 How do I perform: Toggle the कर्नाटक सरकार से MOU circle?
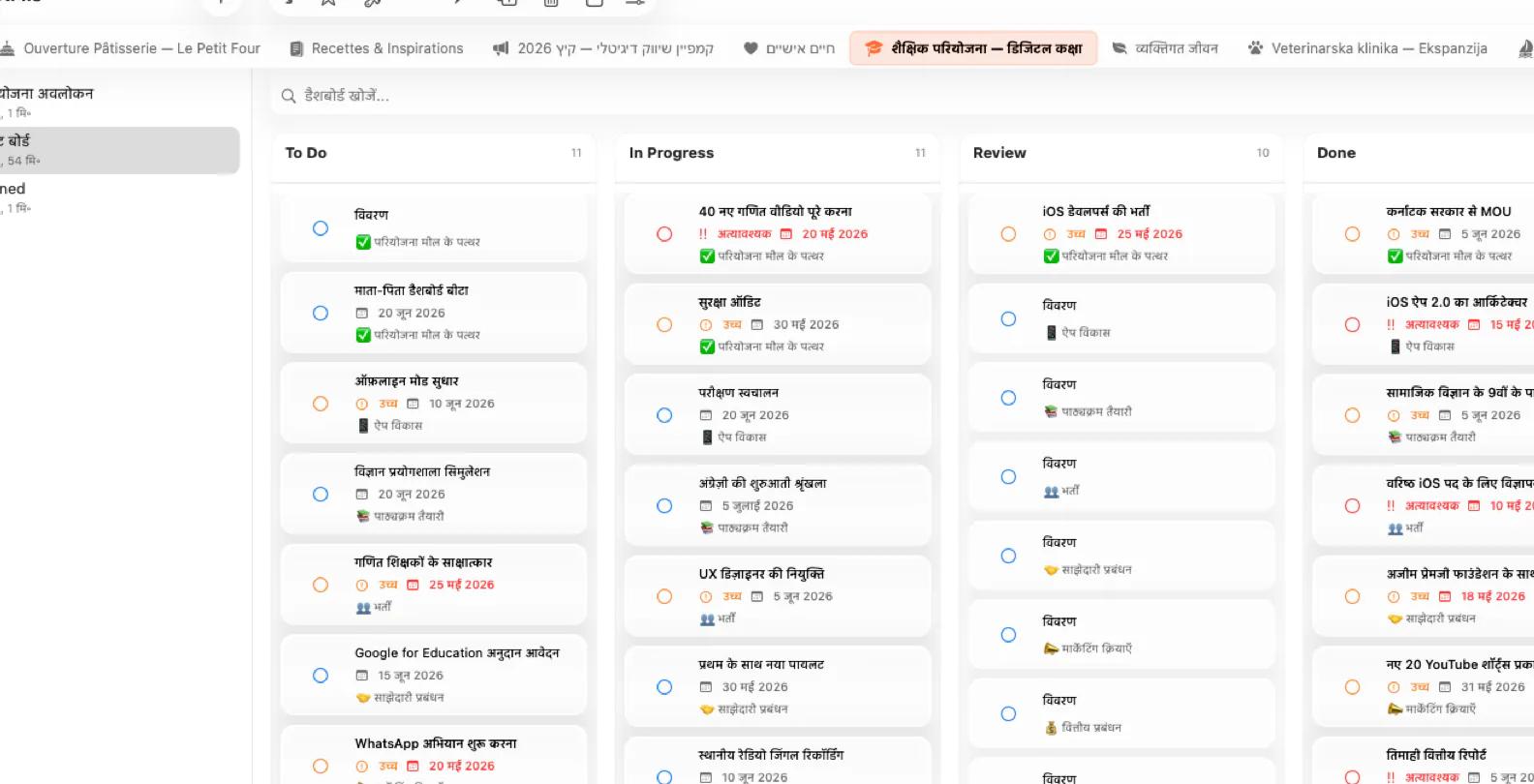click(1352, 234)
